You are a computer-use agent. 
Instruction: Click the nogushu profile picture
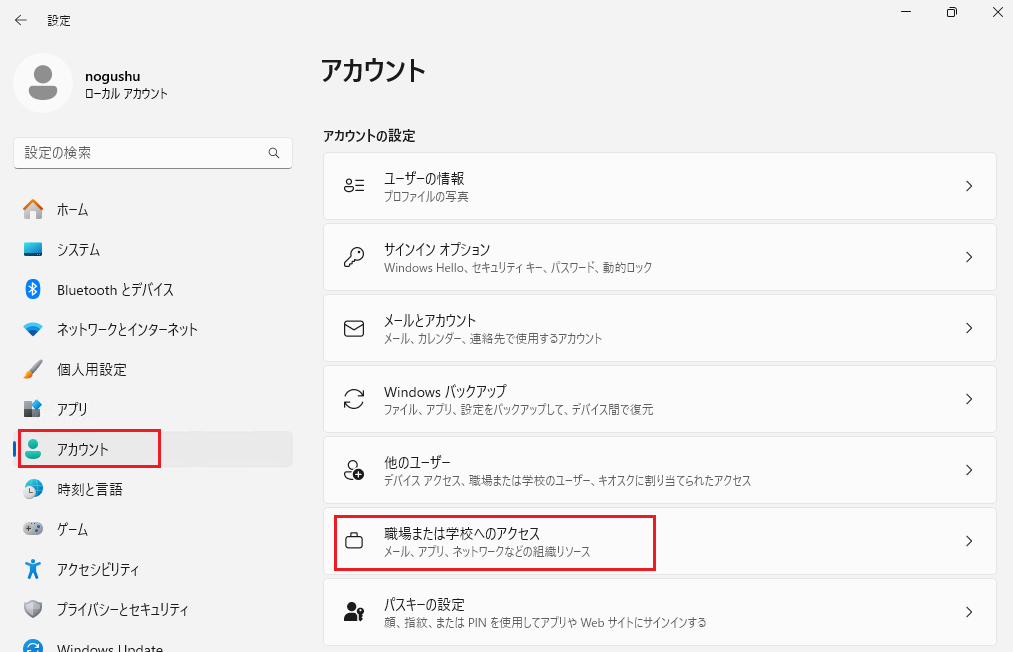pos(42,83)
